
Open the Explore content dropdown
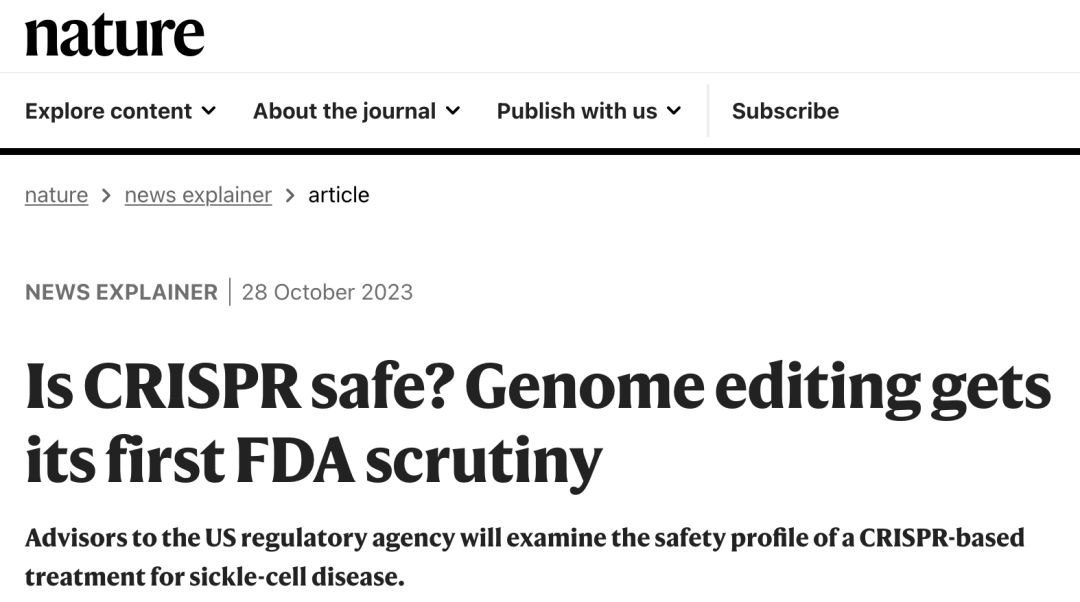click(x=120, y=111)
